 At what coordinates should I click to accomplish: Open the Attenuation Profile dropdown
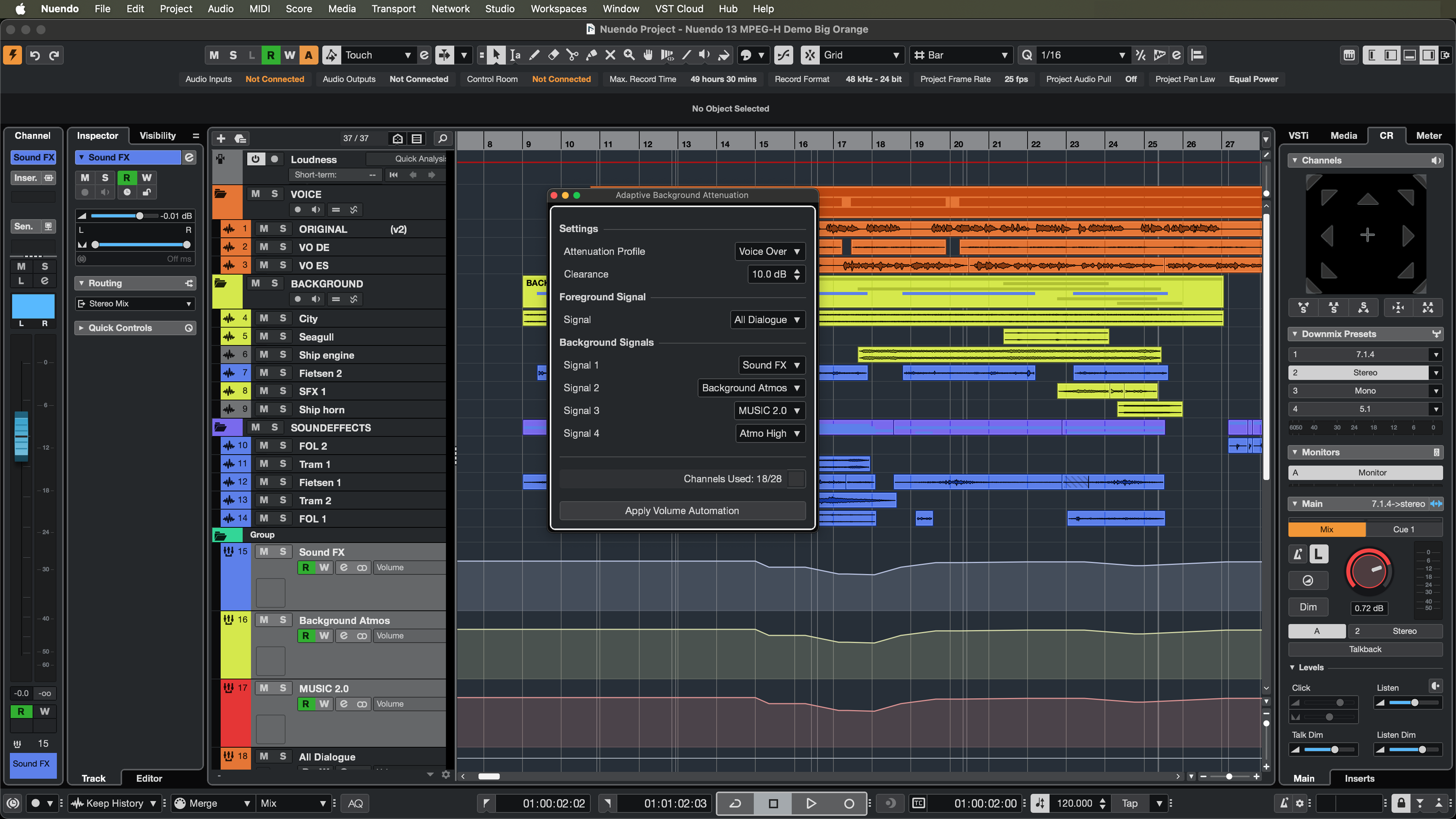click(770, 251)
